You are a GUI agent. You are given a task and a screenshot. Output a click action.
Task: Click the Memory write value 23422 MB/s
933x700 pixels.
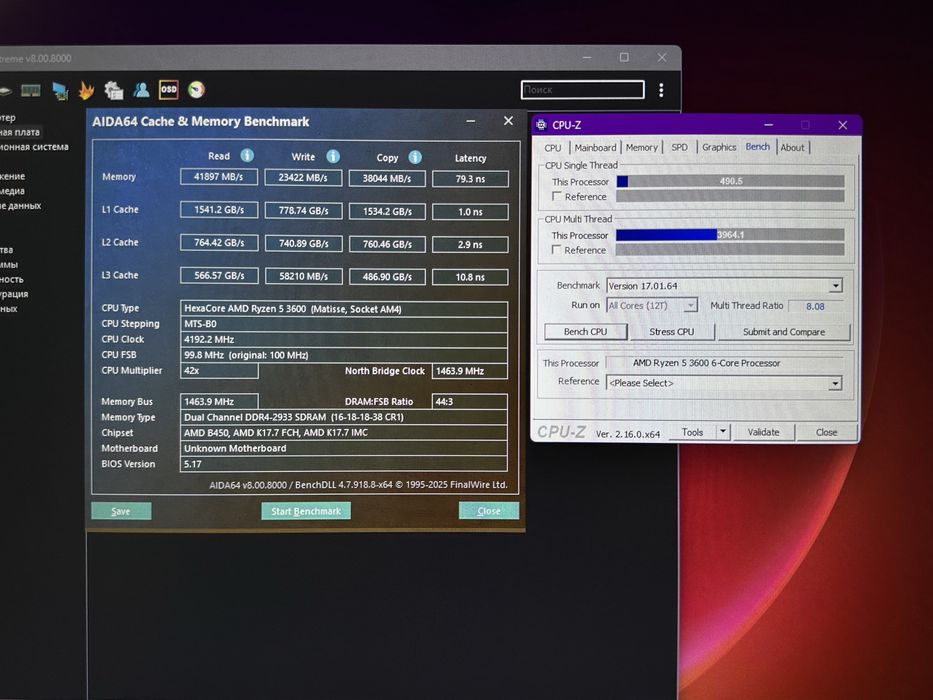pos(303,177)
